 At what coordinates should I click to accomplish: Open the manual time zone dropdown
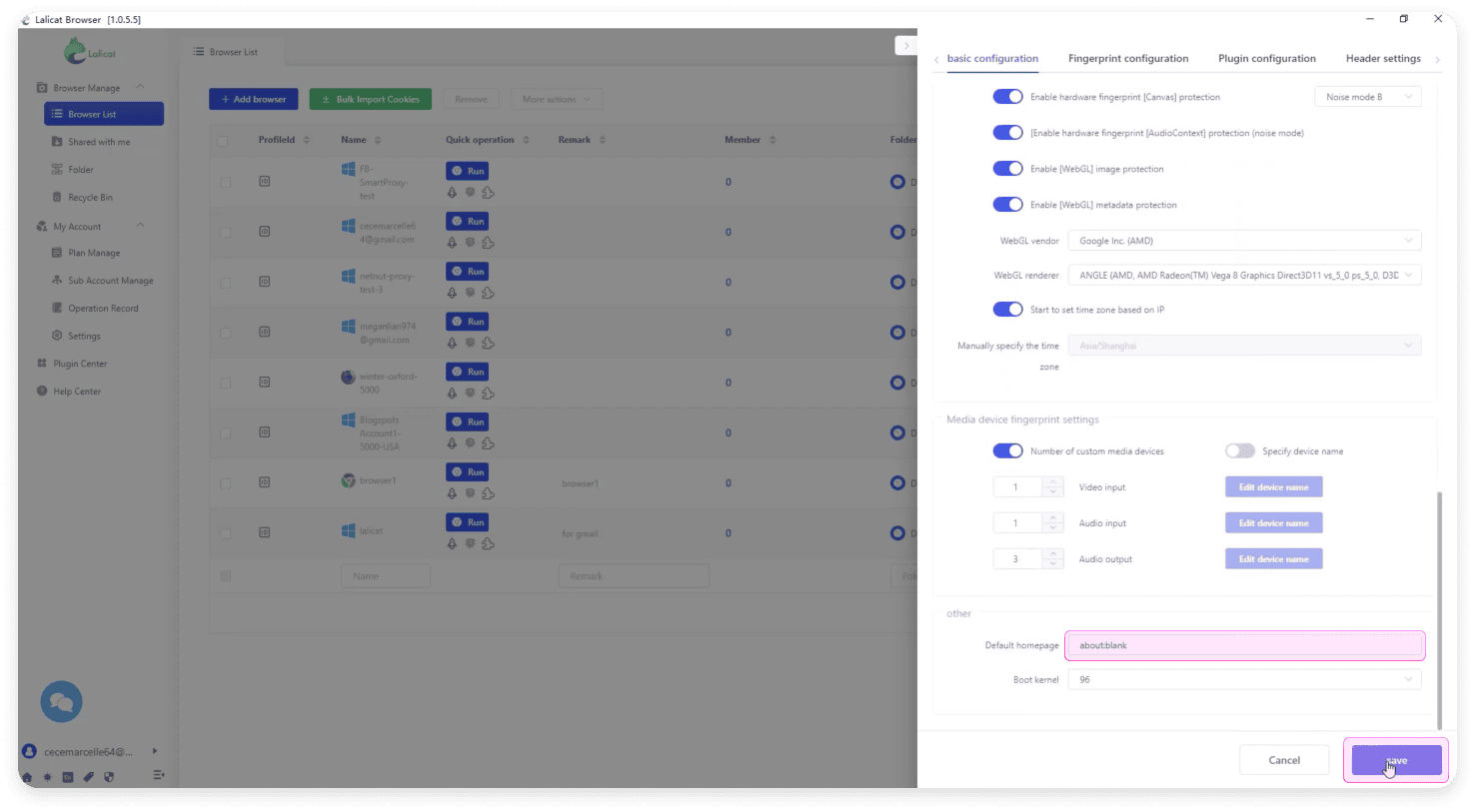click(1244, 346)
